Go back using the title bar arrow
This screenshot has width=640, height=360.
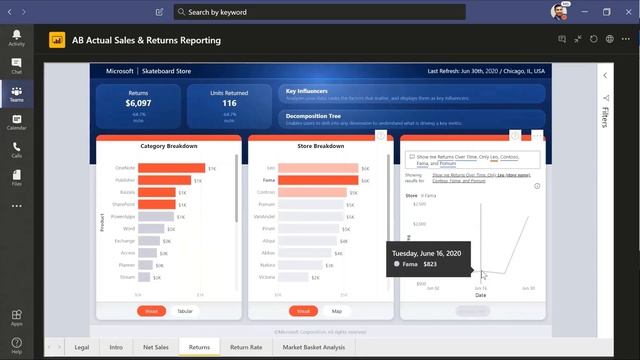[10, 12]
